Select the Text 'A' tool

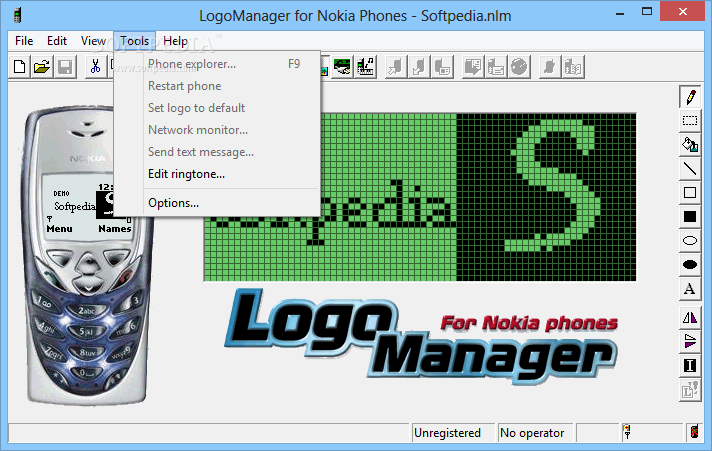tap(690, 289)
